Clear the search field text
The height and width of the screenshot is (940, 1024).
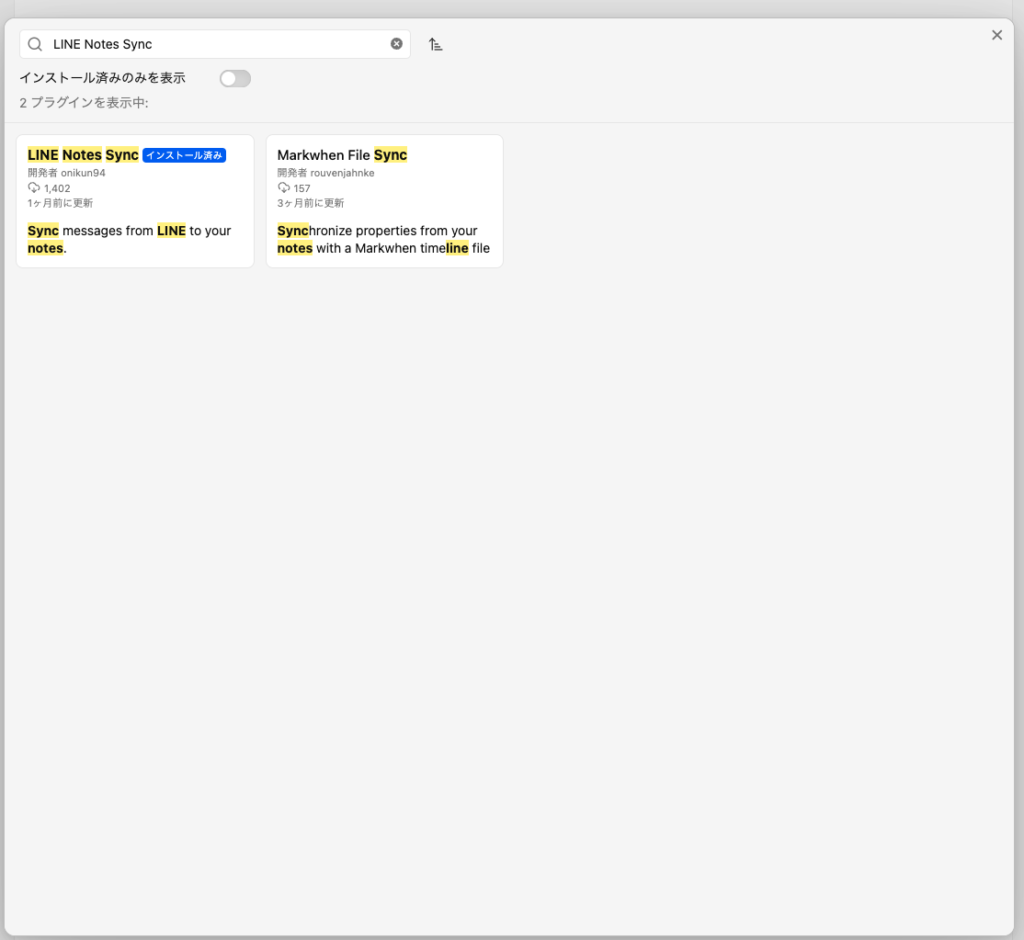(x=396, y=44)
